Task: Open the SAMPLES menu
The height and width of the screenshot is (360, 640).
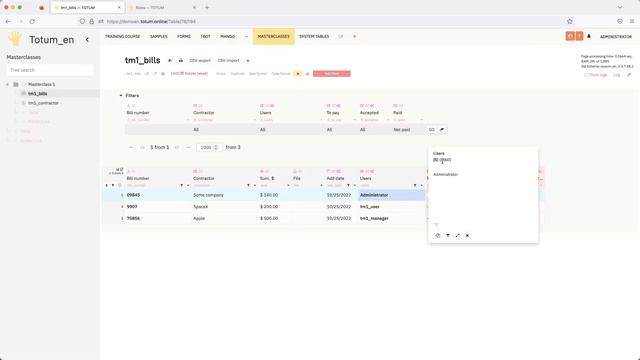Action: (x=159, y=36)
